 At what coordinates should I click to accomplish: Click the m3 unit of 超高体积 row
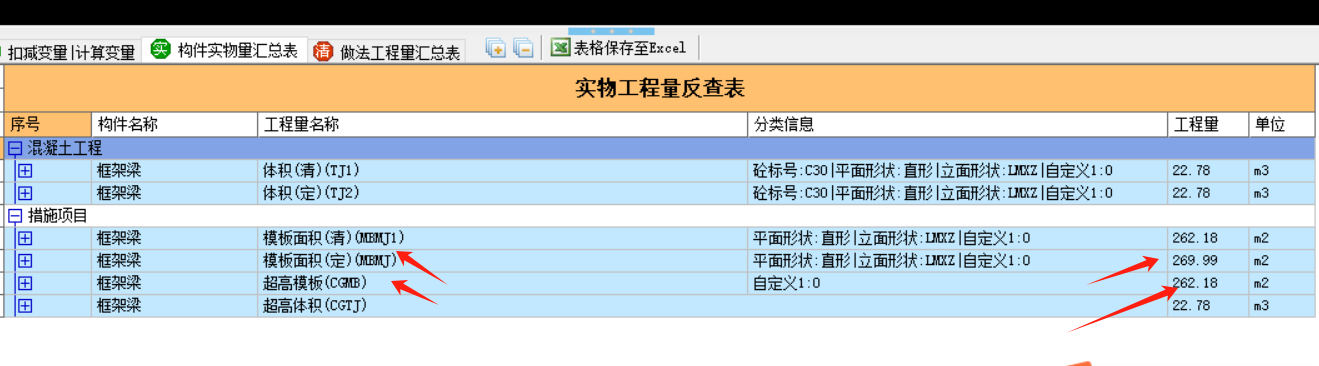(x=1261, y=306)
